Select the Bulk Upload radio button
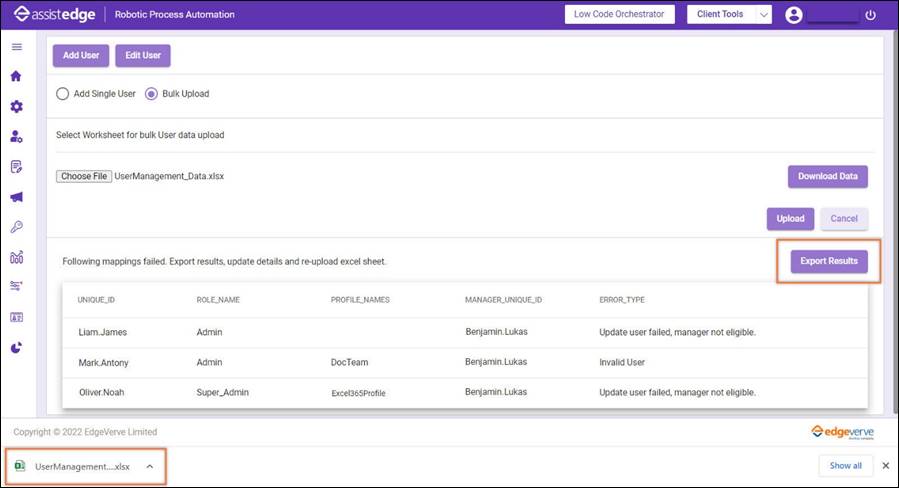Viewport: 899px width, 488px height. tap(151, 93)
